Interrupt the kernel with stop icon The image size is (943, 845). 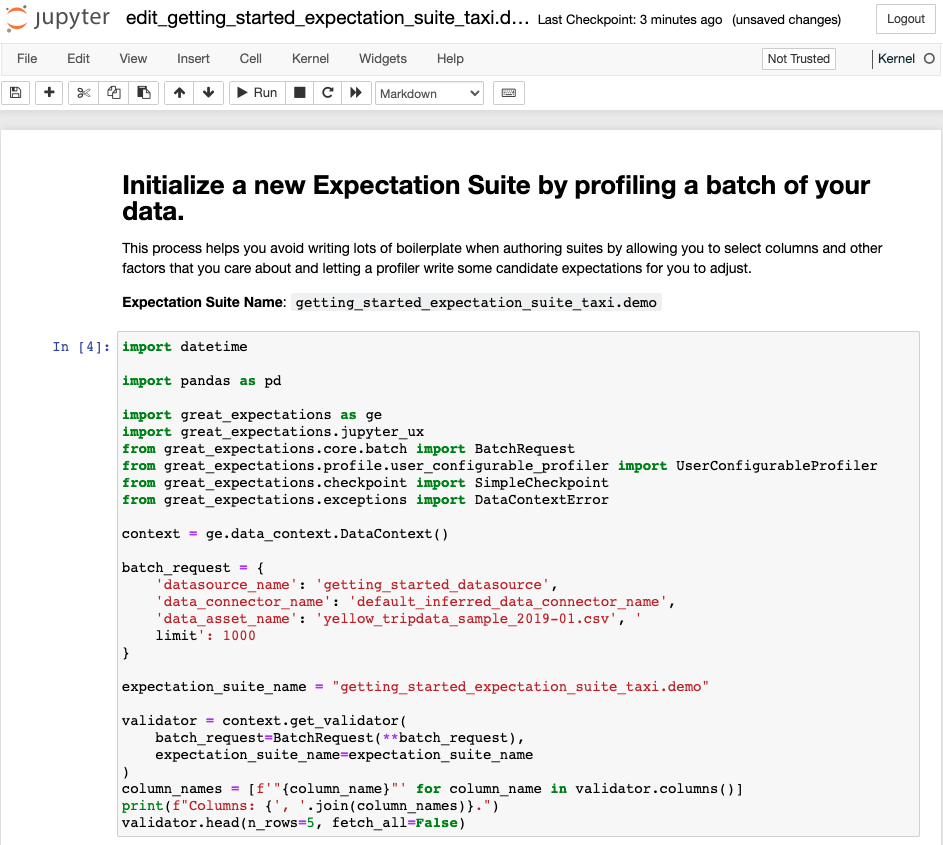click(x=298, y=93)
